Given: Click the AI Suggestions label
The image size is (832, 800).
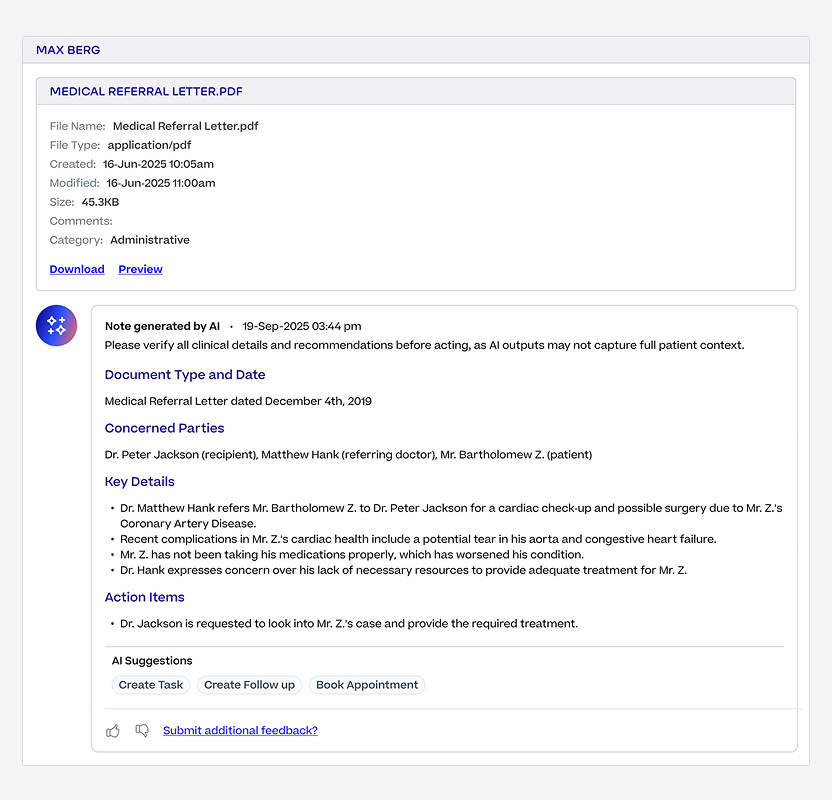Looking at the screenshot, I should coord(152,661).
